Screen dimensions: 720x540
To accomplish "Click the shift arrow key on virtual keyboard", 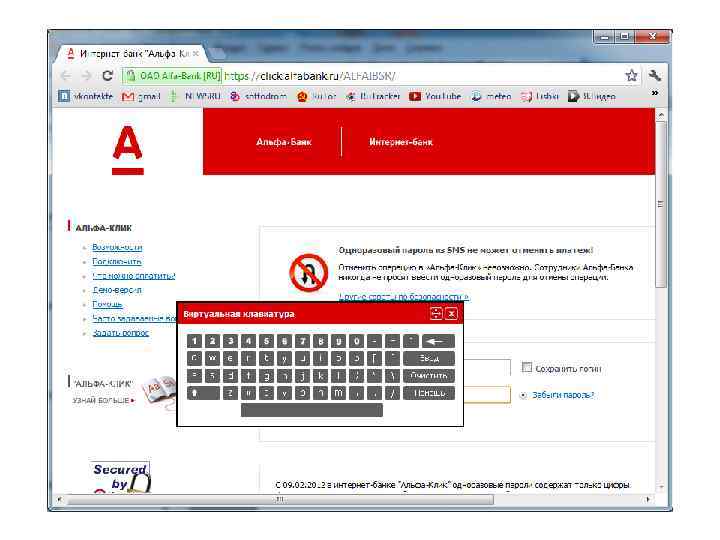I will (x=203, y=393).
